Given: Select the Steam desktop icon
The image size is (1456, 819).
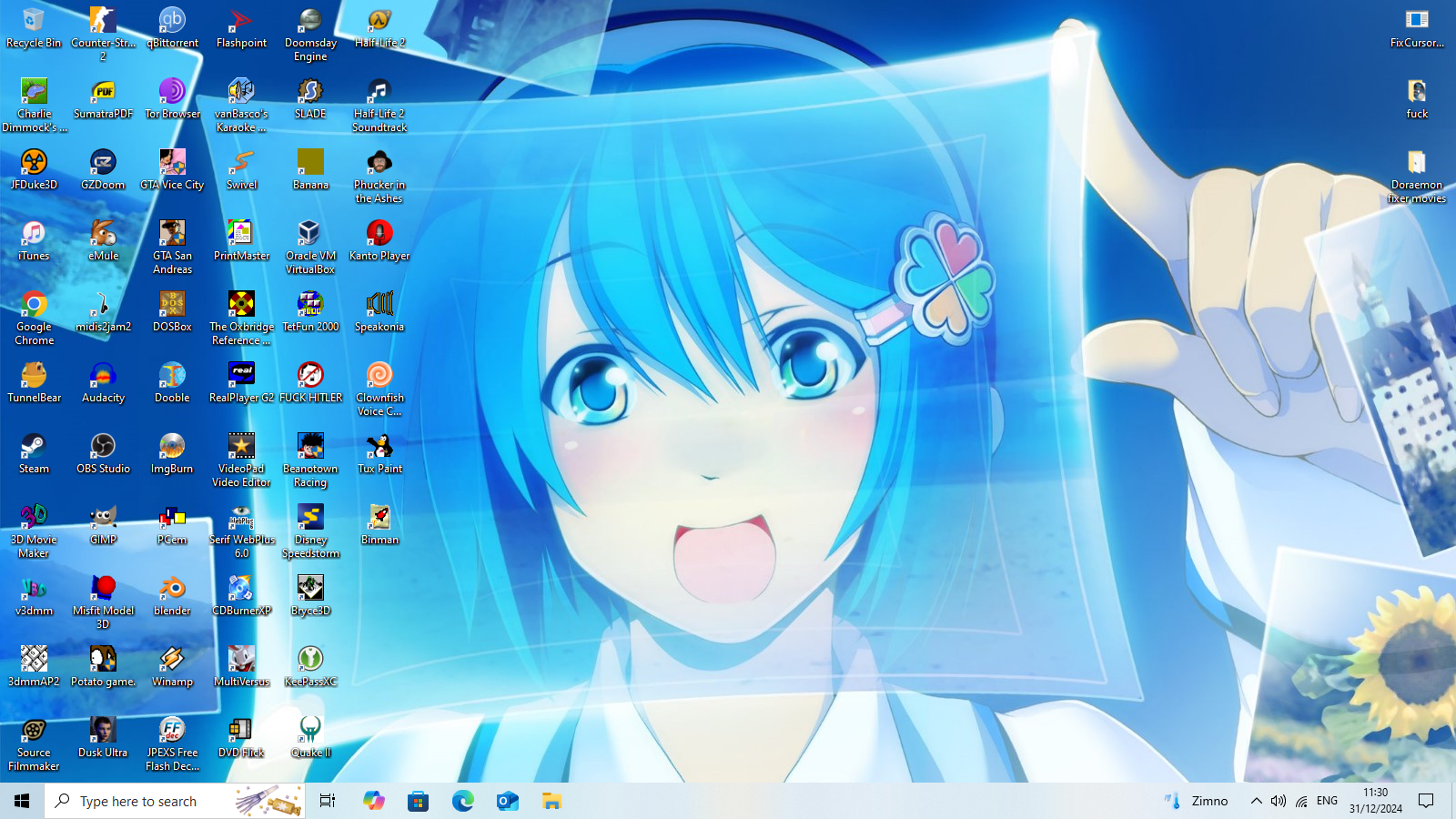Looking at the screenshot, I should pyautogui.click(x=34, y=454).
